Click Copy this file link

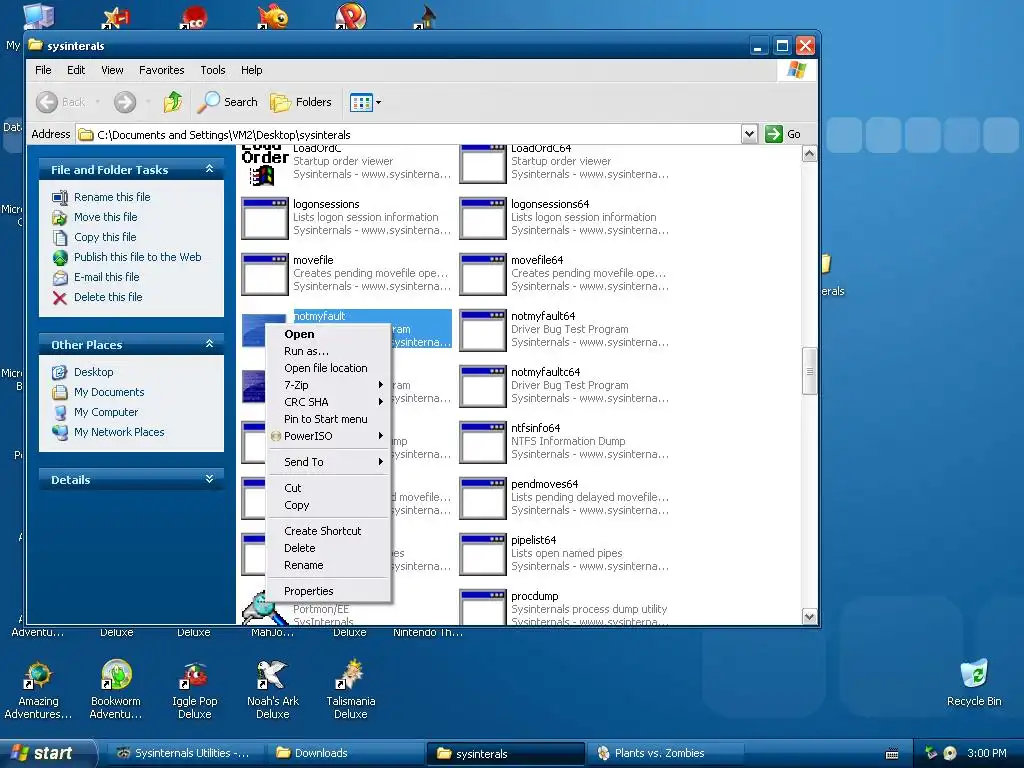[x=104, y=237]
